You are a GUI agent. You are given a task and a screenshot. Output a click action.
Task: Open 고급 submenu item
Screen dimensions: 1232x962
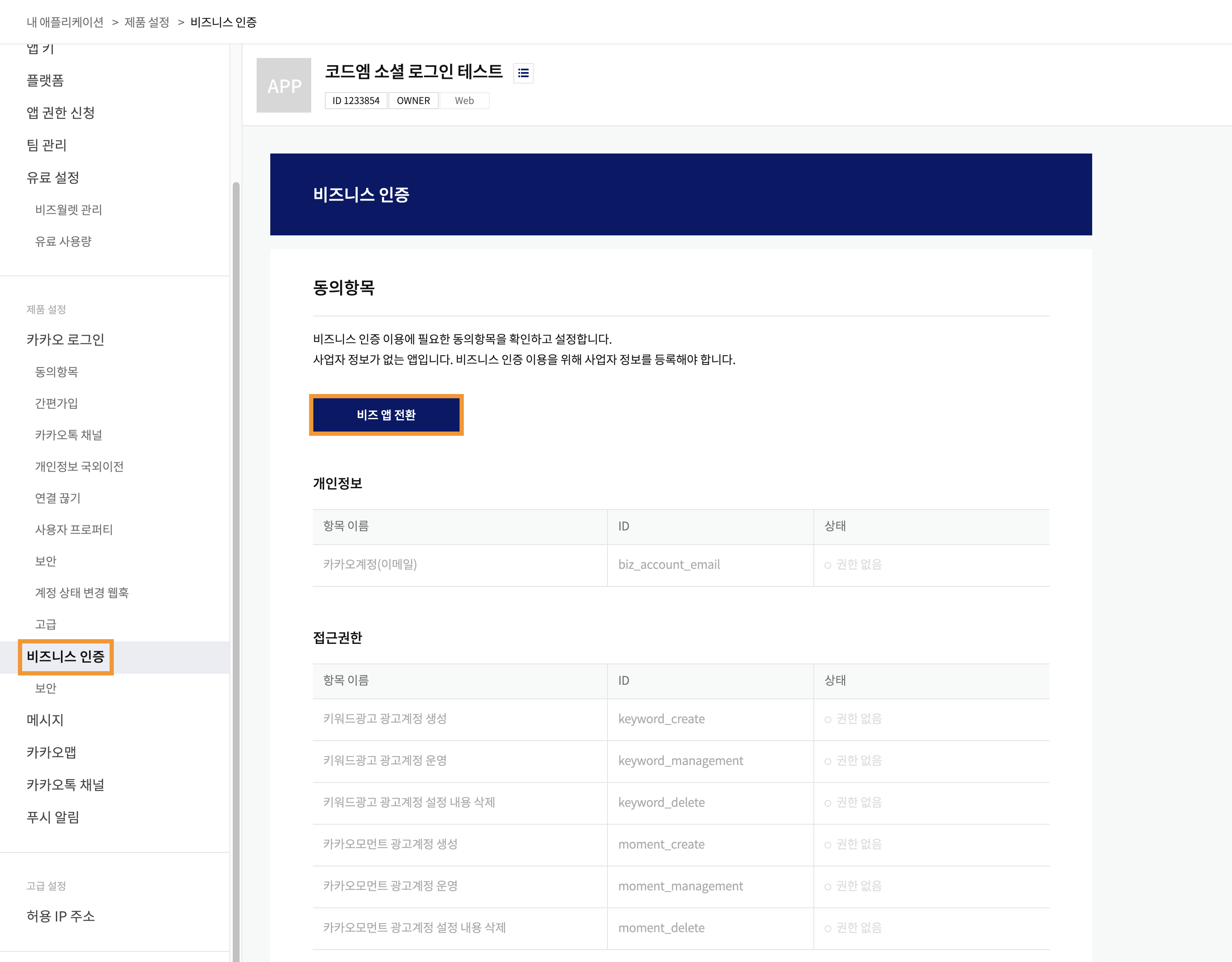coord(46,625)
